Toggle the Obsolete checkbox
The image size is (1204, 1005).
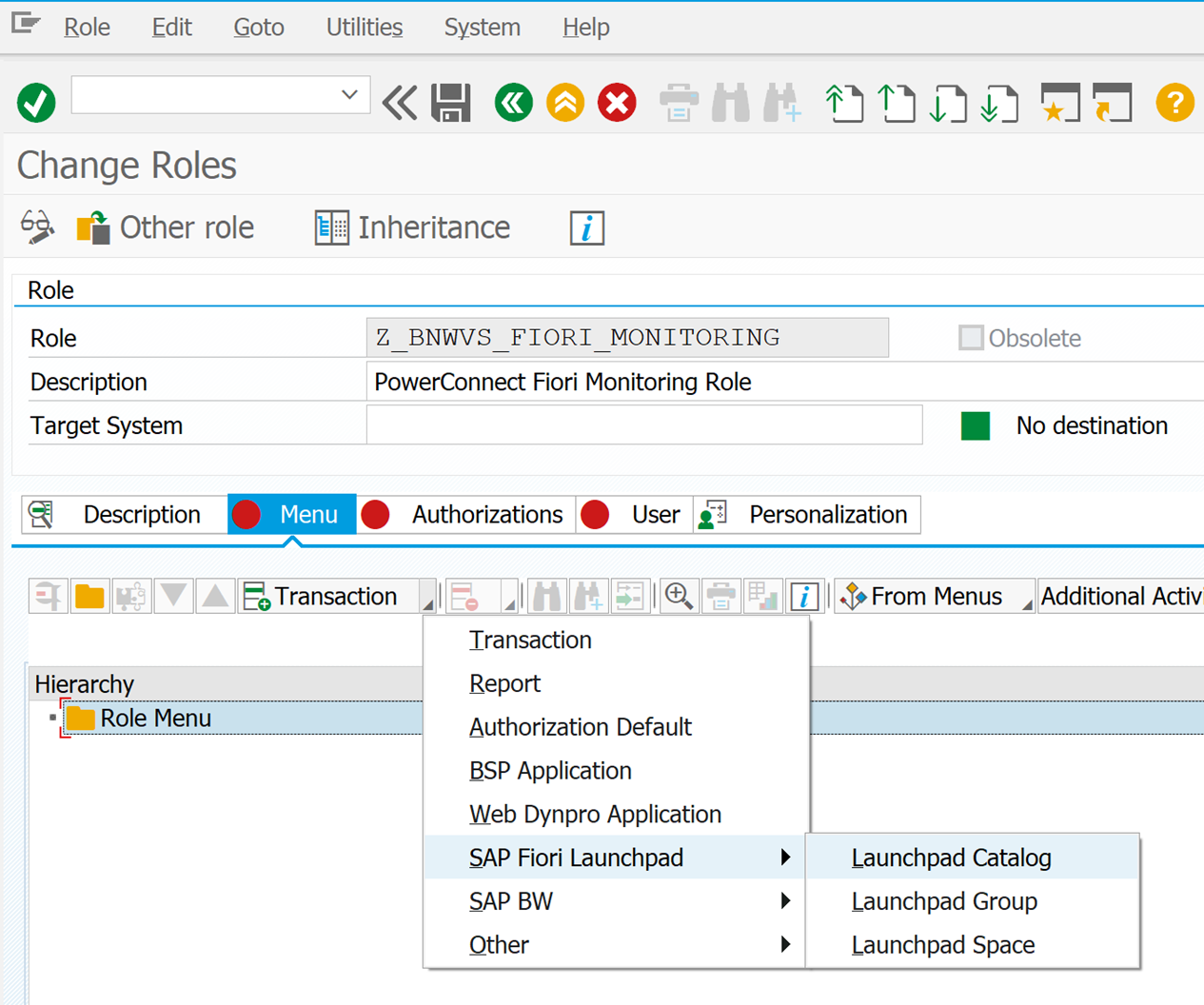click(x=970, y=338)
